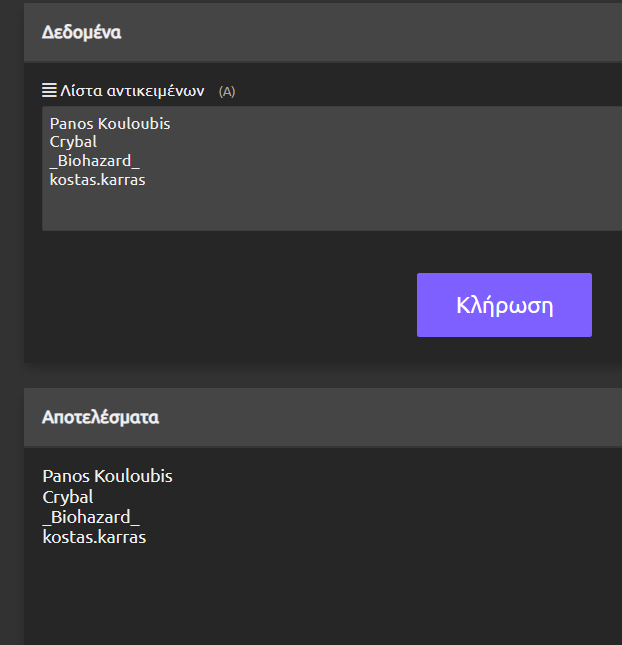Viewport: 622px width, 645px height.
Task: Place cursor on _Biohazard_ in the input list
Action: 95,161
